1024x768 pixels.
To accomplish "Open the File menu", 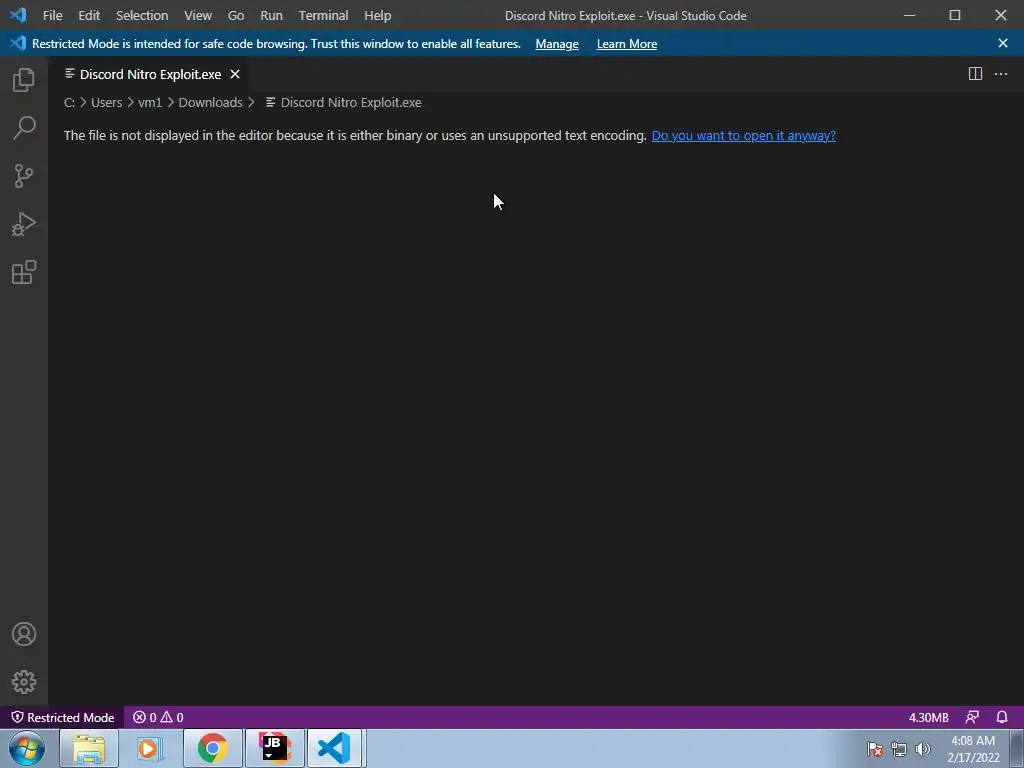I will (52, 15).
